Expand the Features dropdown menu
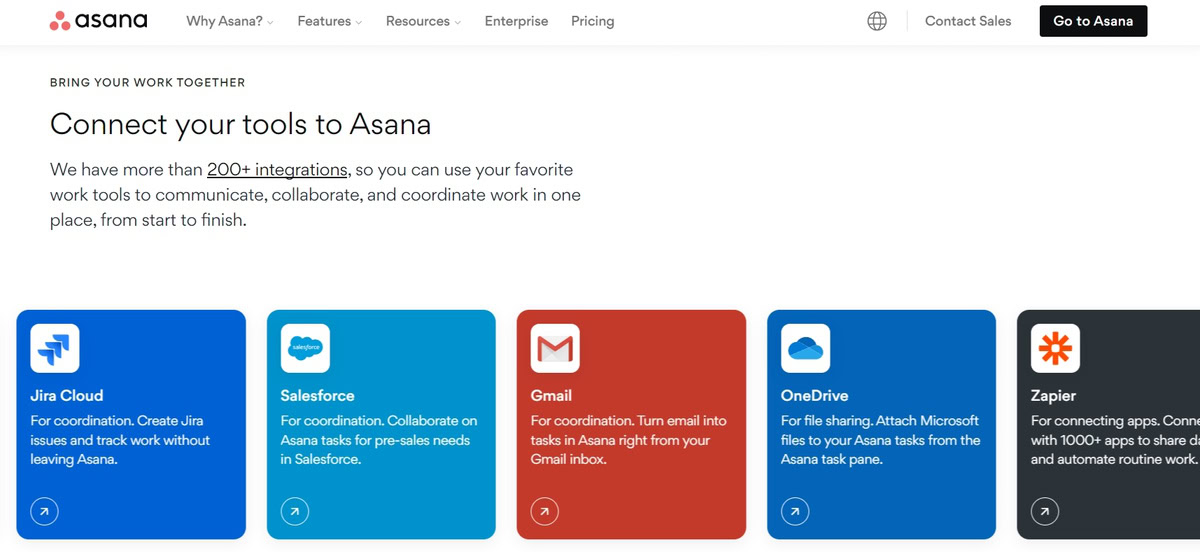Image resolution: width=1200 pixels, height=552 pixels. pos(329,21)
